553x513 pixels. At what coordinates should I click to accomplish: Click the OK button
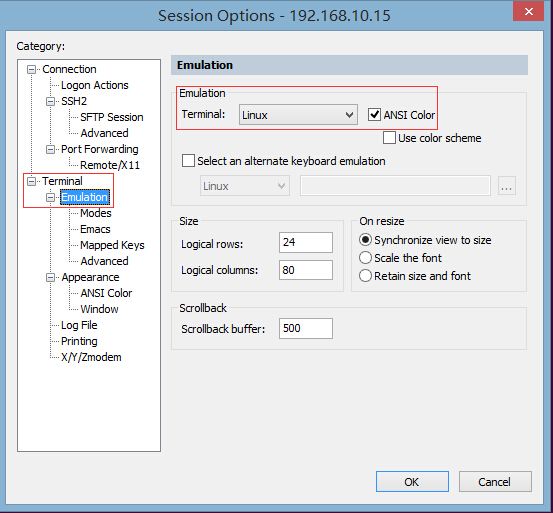tap(412, 482)
